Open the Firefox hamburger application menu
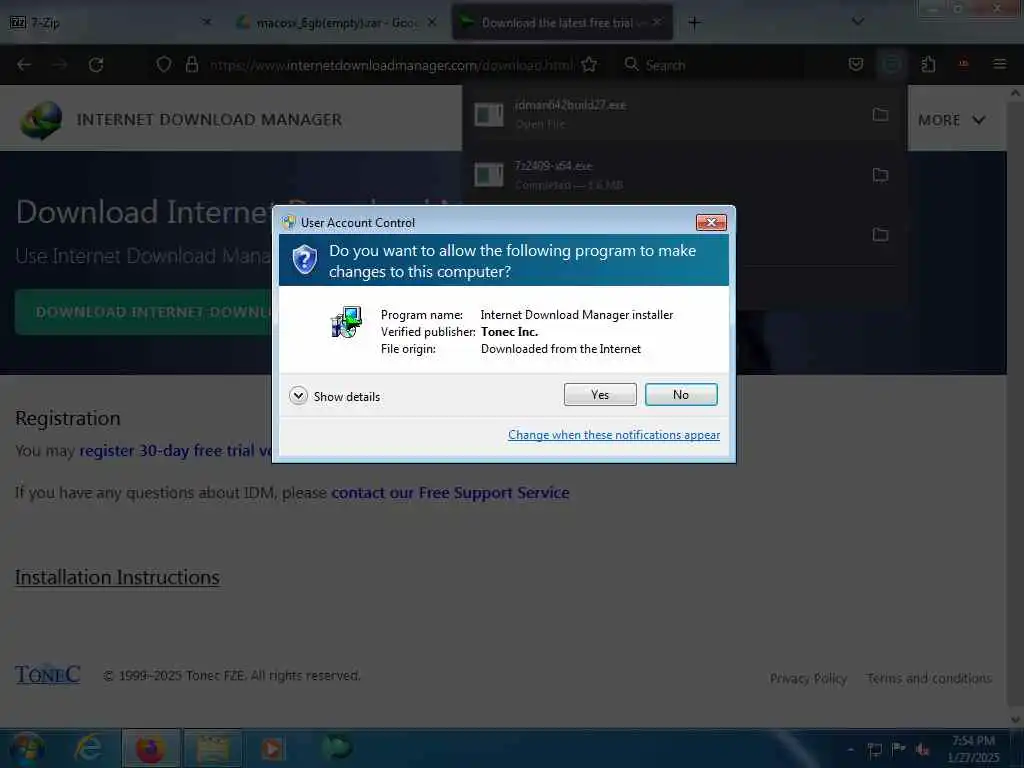Image resolution: width=1024 pixels, height=768 pixels. click(999, 64)
